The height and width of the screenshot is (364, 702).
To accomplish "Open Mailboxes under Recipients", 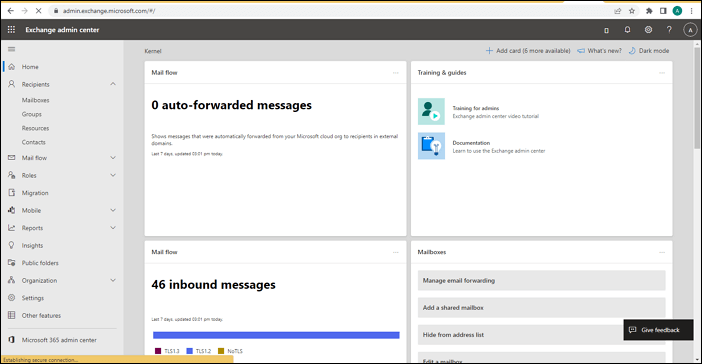I will tap(35, 100).
